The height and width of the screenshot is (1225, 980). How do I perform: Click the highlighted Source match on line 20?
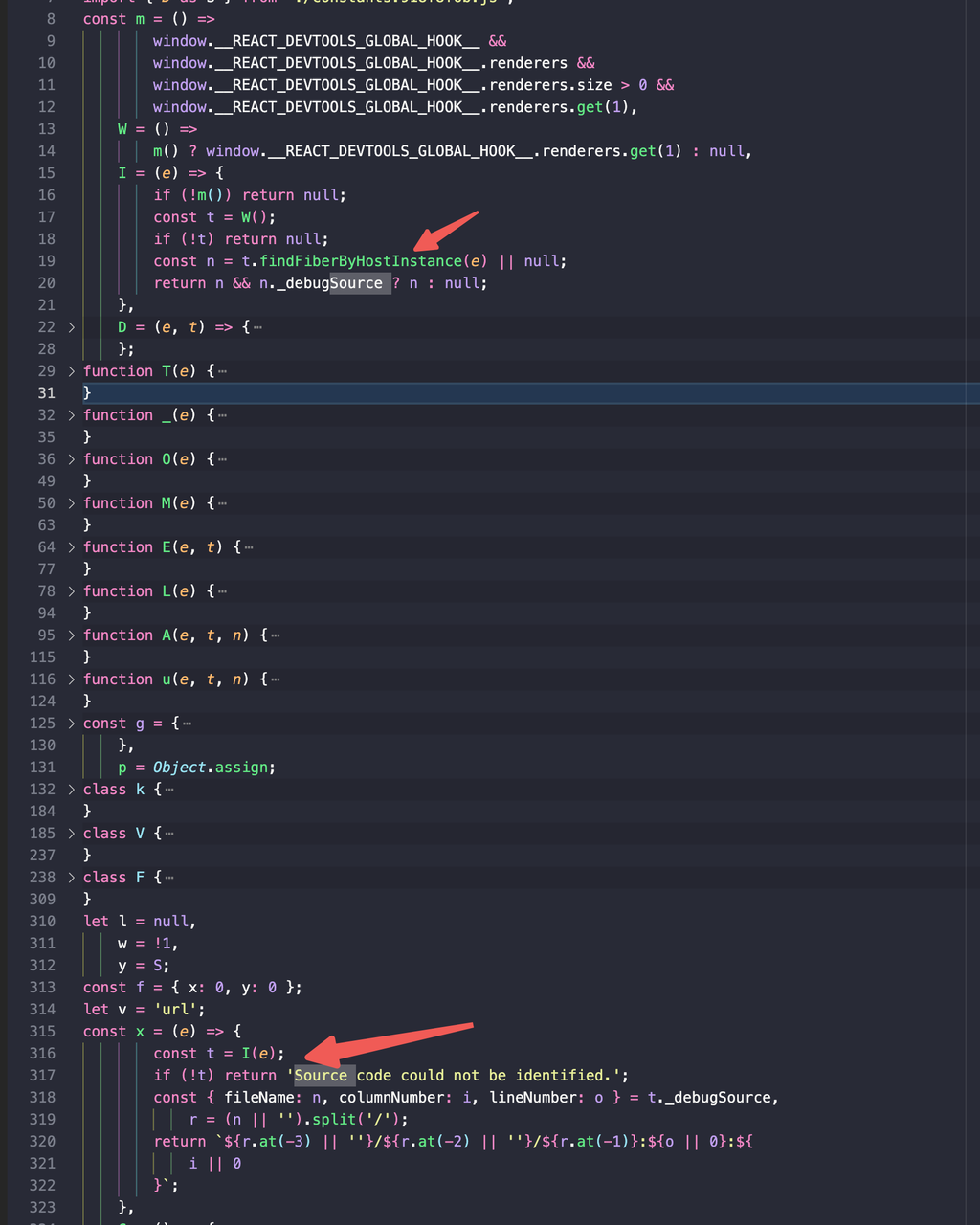coord(360,282)
